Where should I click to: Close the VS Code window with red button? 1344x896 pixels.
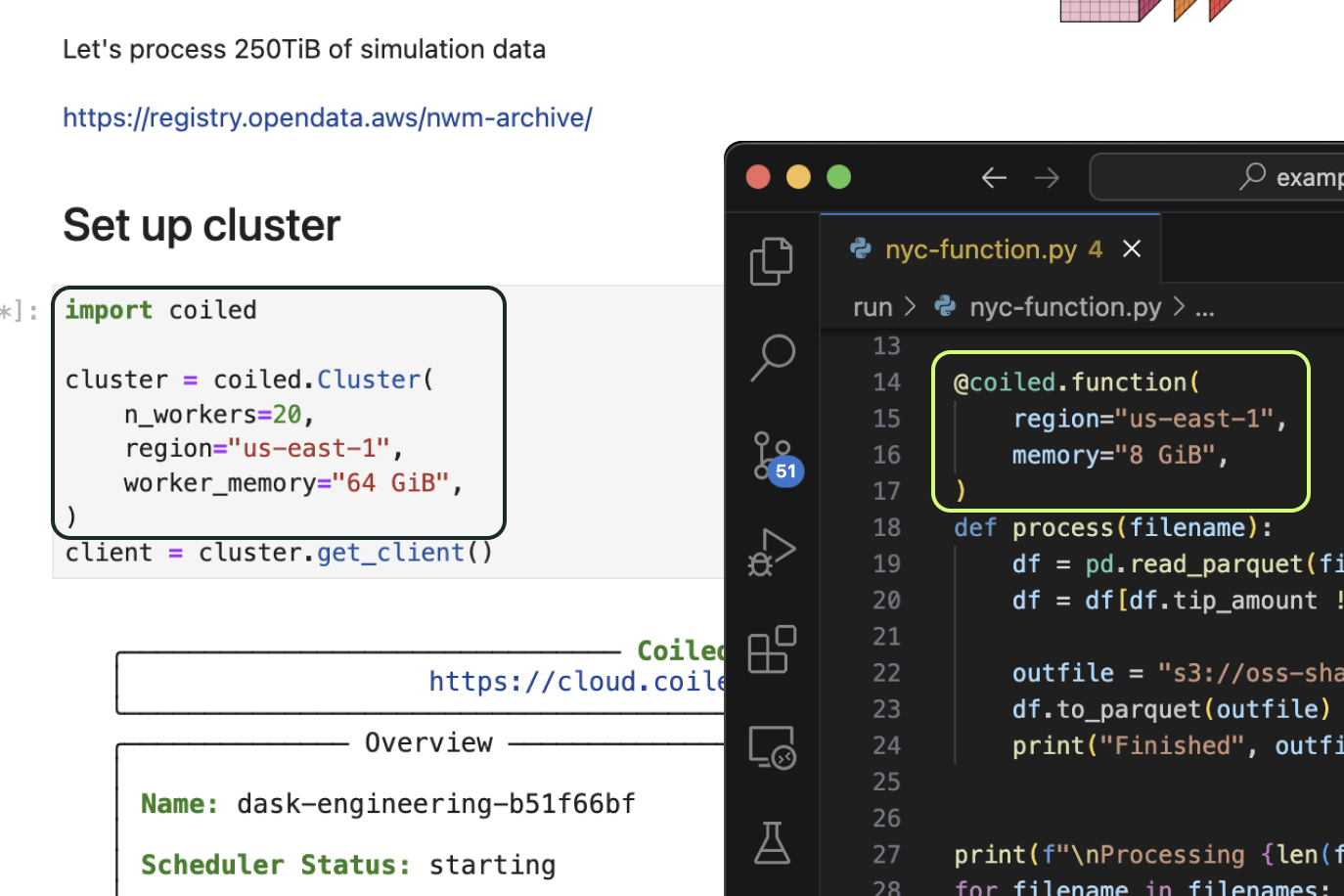click(x=758, y=177)
